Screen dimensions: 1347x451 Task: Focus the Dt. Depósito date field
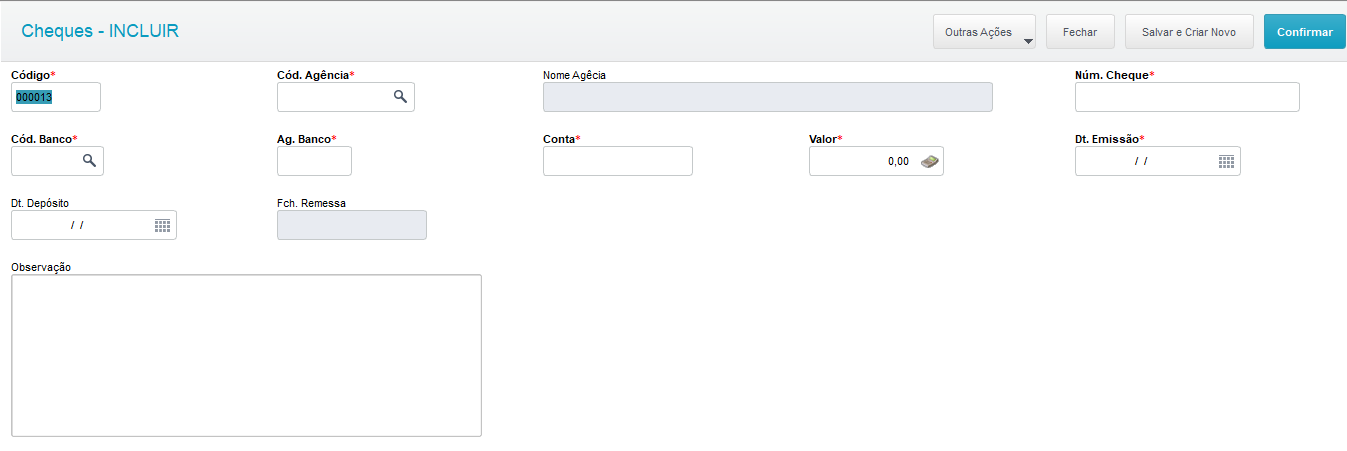tap(79, 225)
